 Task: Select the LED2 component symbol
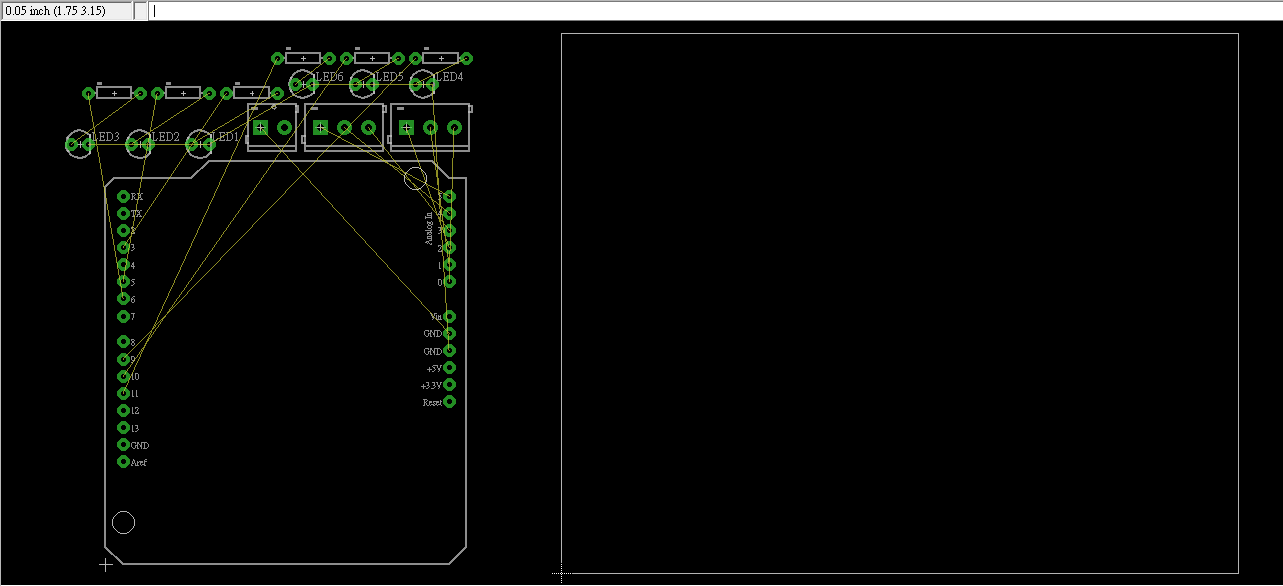(x=140, y=144)
